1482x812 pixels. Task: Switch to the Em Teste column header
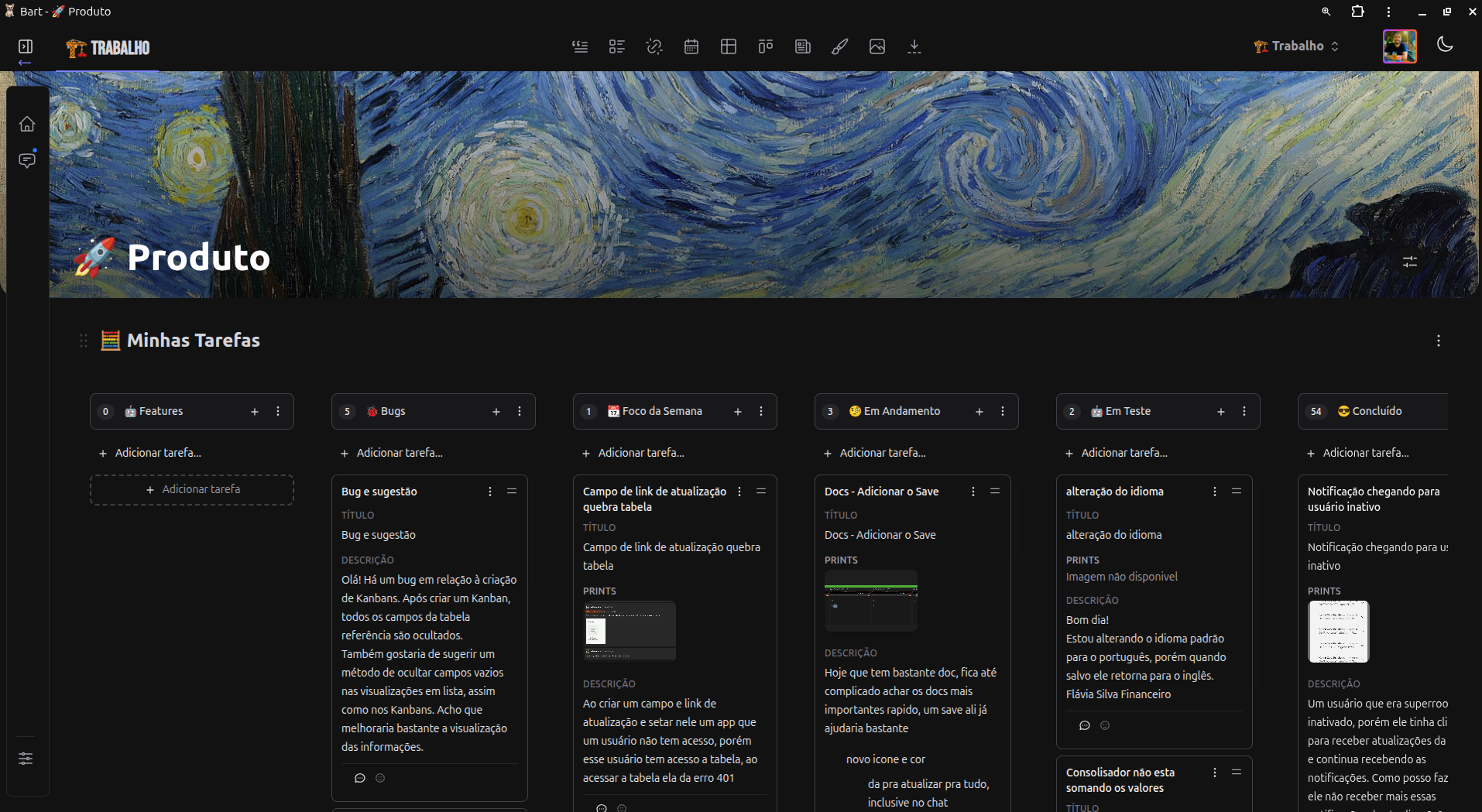pyautogui.click(x=1127, y=411)
